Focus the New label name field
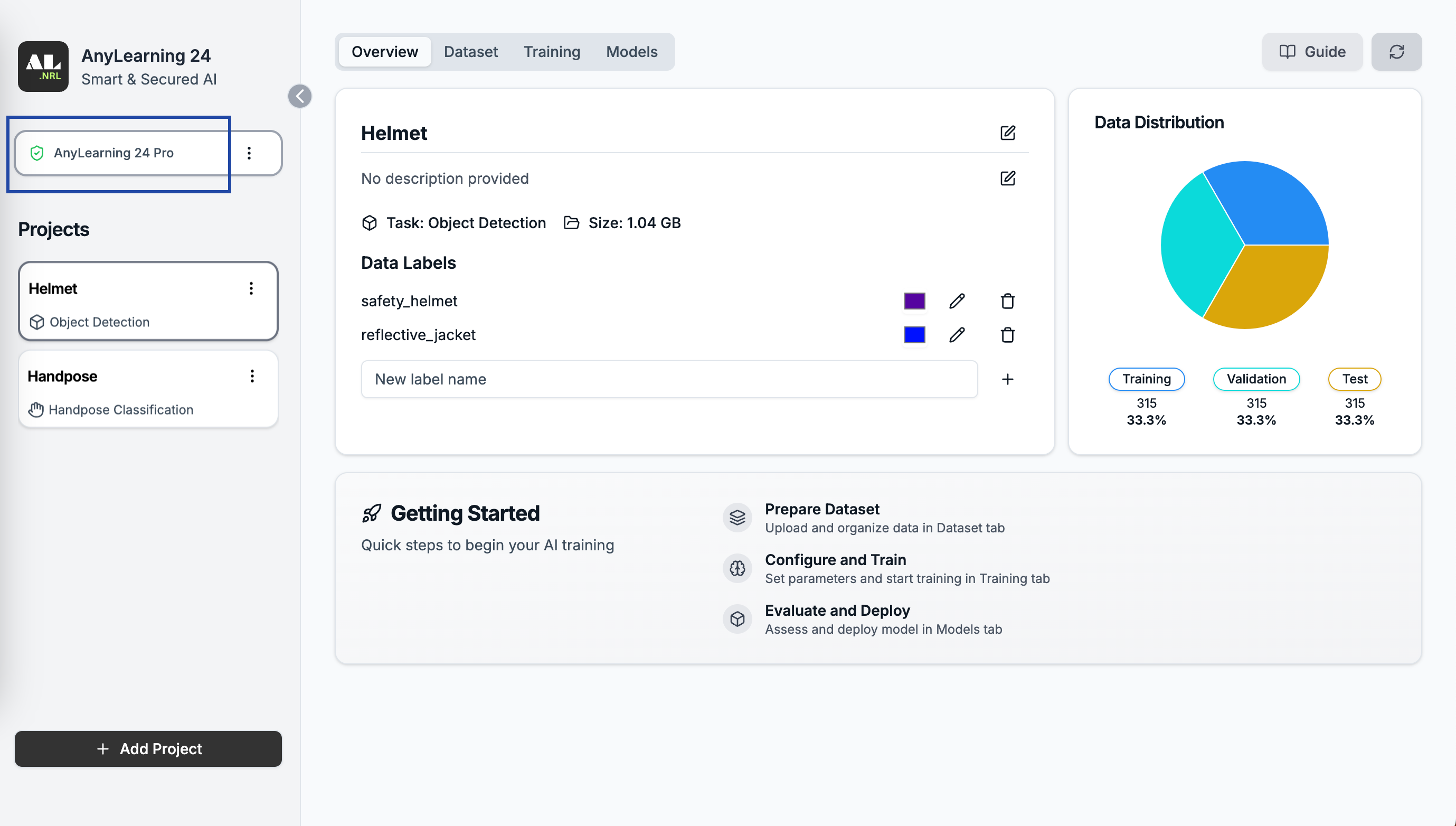The width and height of the screenshot is (1456, 826). pos(668,379)
